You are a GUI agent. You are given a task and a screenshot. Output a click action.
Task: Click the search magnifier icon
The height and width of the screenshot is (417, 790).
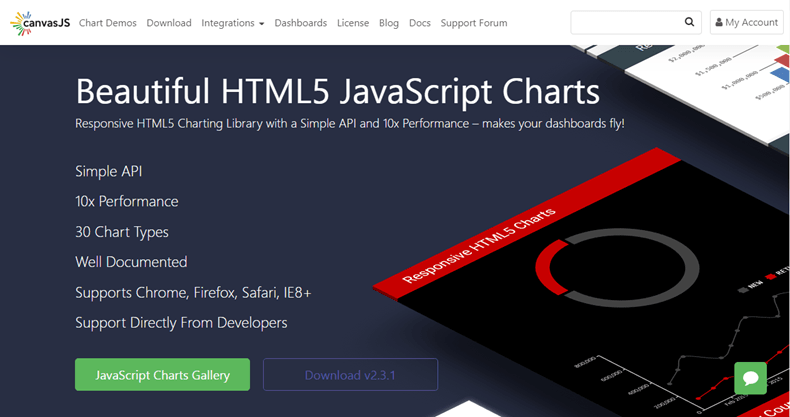coord(689,22)
